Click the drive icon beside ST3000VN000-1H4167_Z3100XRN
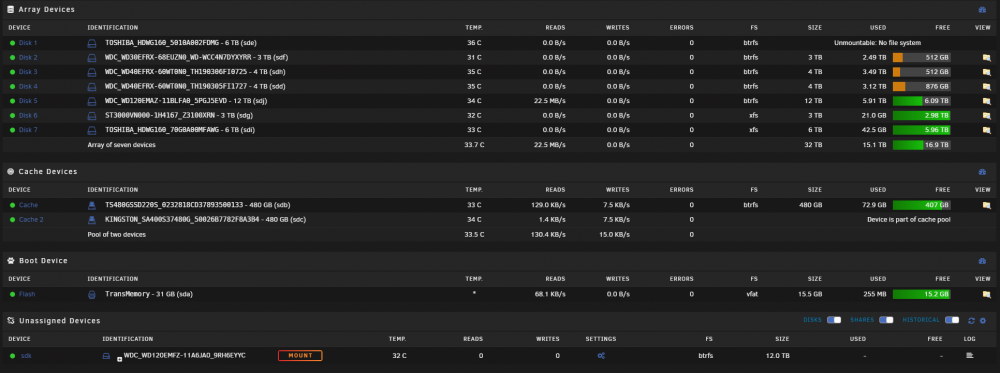This screenshot has width=1000, height=373. click(x=91, y=115)
